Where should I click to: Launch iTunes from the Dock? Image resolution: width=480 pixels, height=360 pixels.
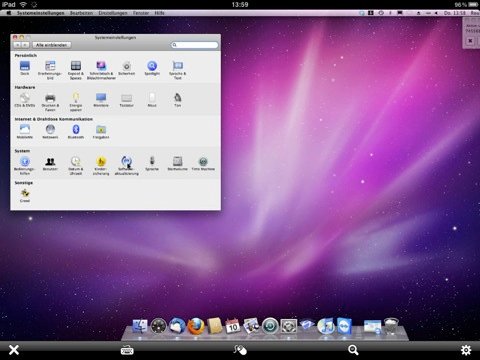pyautogui.click(x=326, y=326)
